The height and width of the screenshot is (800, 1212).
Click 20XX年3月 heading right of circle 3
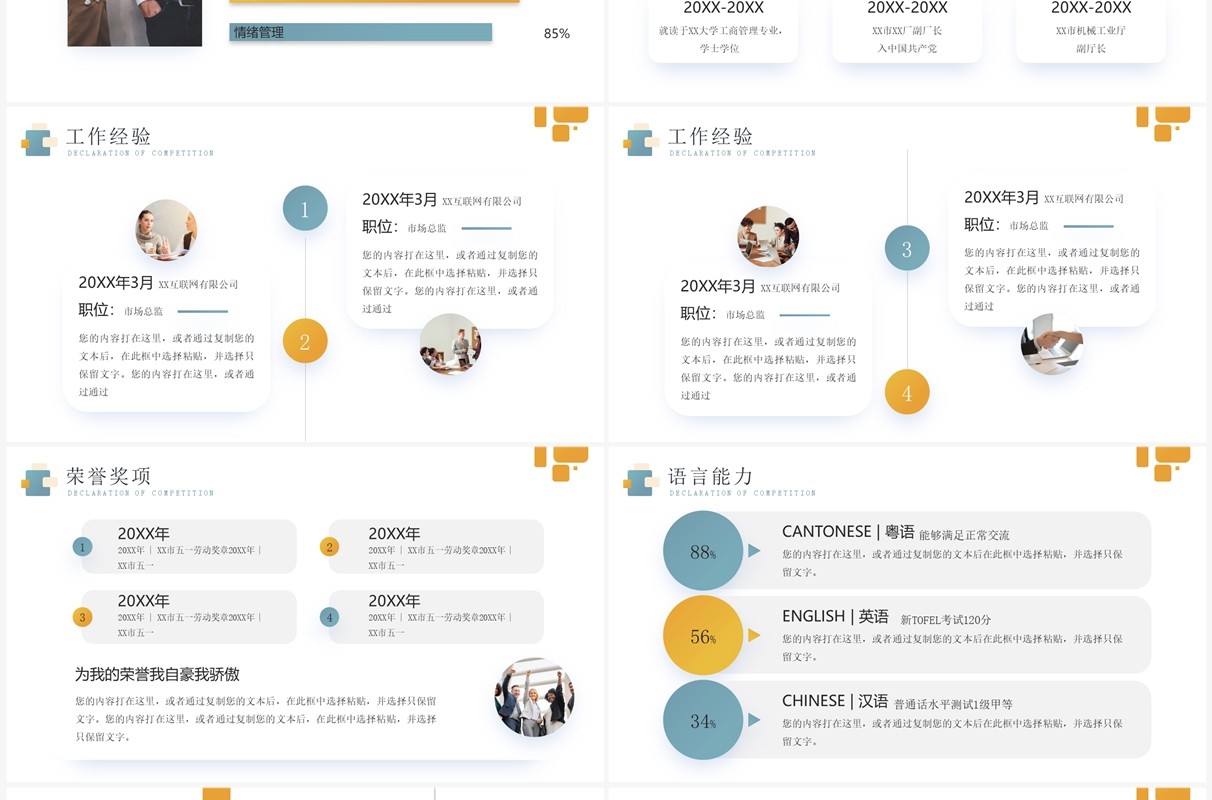tap(1002, 197)
